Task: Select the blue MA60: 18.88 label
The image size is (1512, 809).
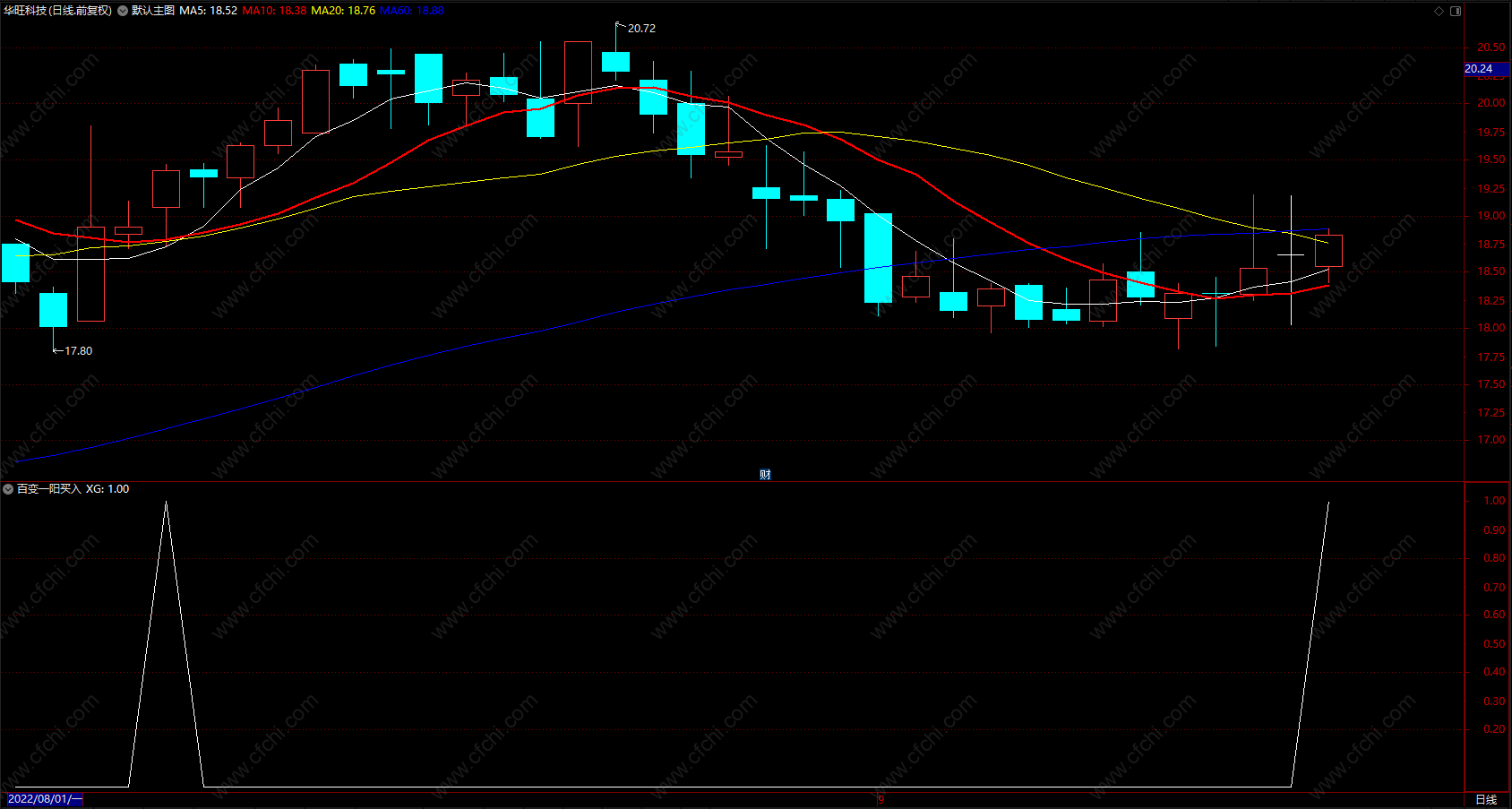Action: (412, 11)
